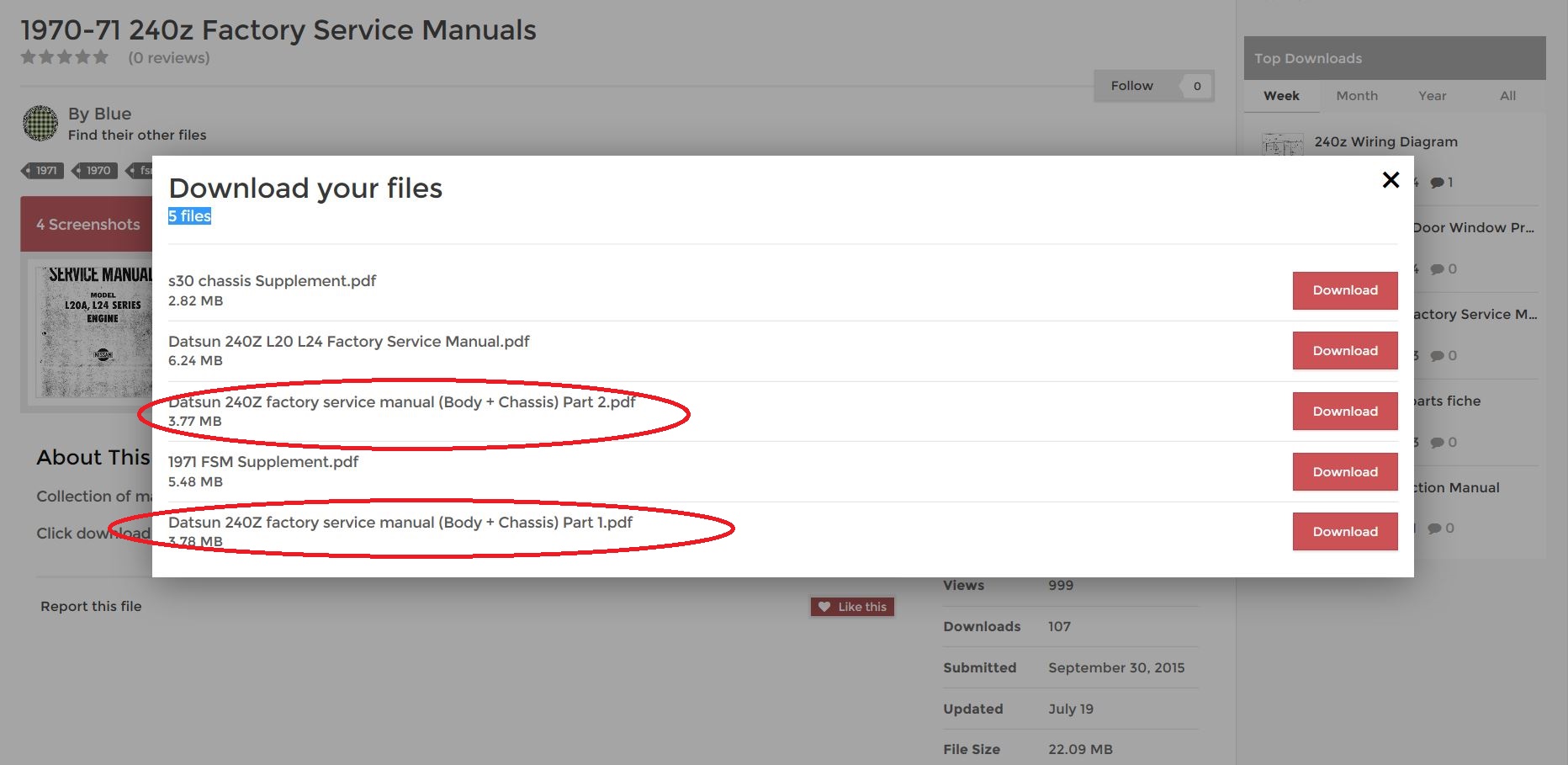Open 240z Wiring Diagram download
The height and width of the screenshot is (765, 1568).
(x=1386, y=142)
